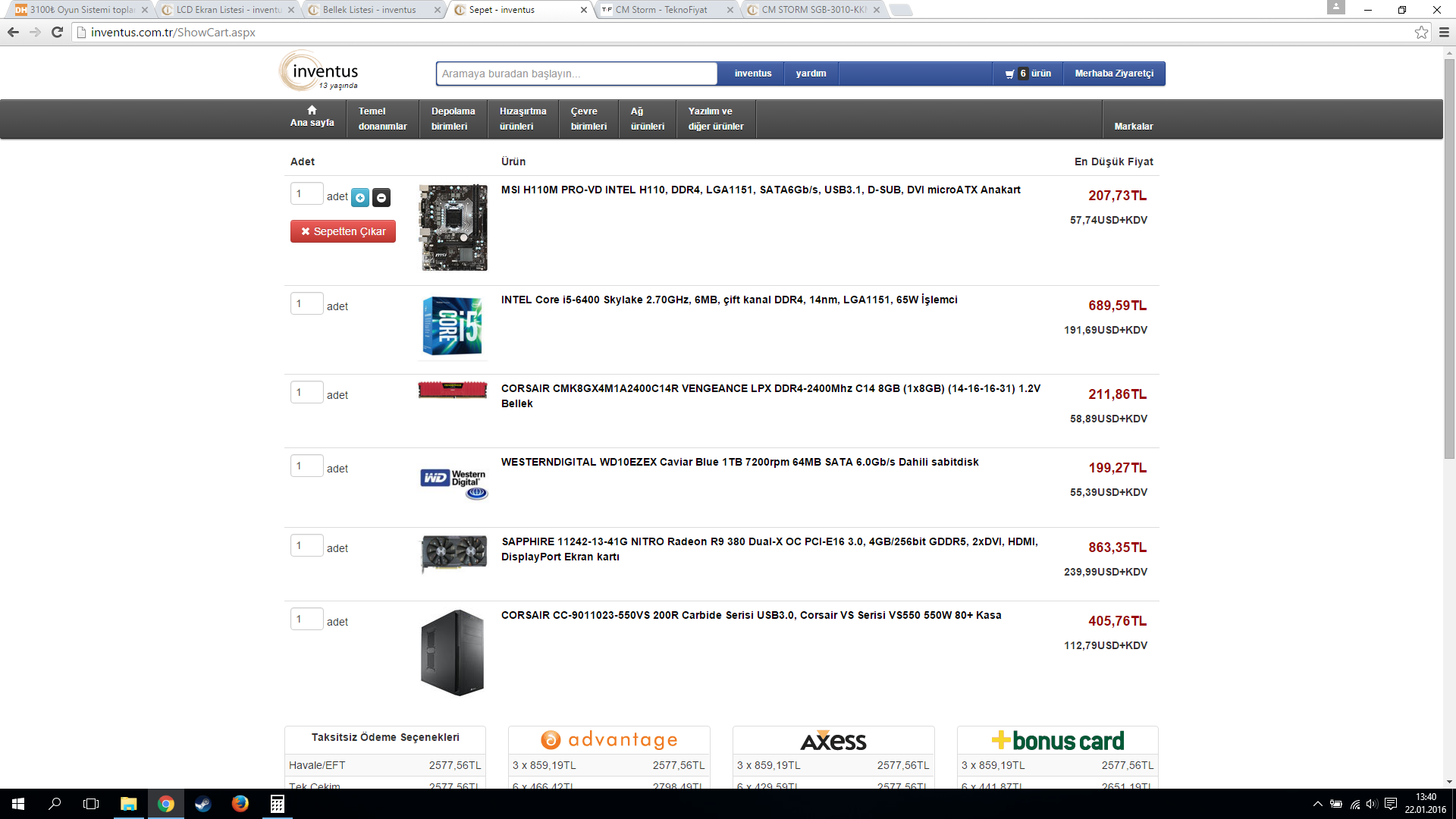Viewport: 1456px width, 819px height.
Task: Click the plus icon to increase motherboard quantity
Action: click(360, 198)
